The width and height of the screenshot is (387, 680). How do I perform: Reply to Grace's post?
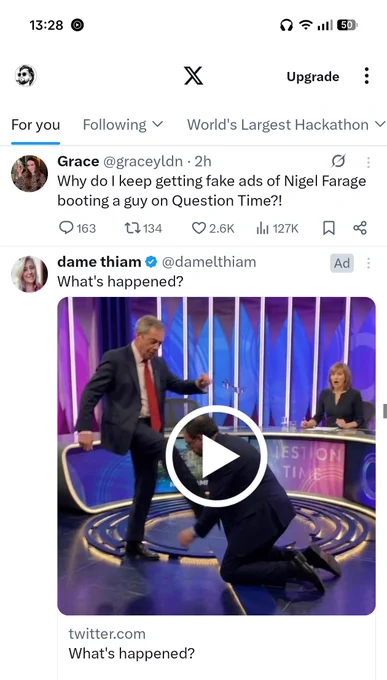point(77,228)
